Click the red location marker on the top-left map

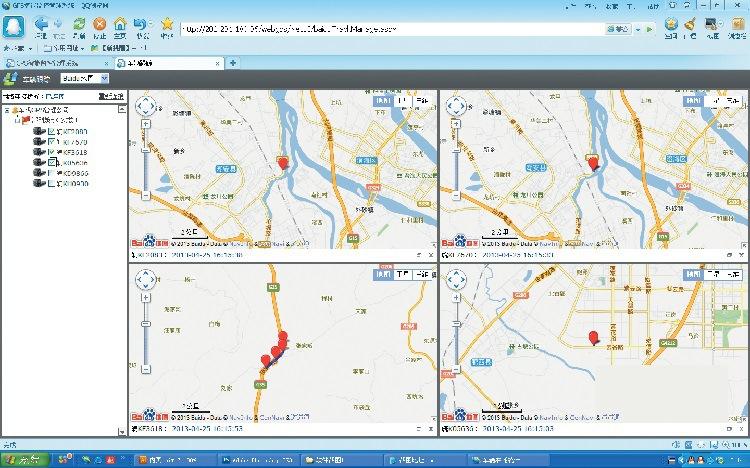283,163
